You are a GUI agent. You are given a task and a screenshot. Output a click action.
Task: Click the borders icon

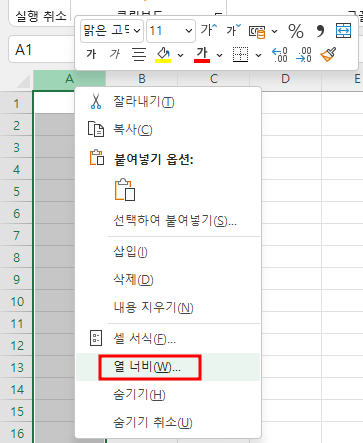240,54
